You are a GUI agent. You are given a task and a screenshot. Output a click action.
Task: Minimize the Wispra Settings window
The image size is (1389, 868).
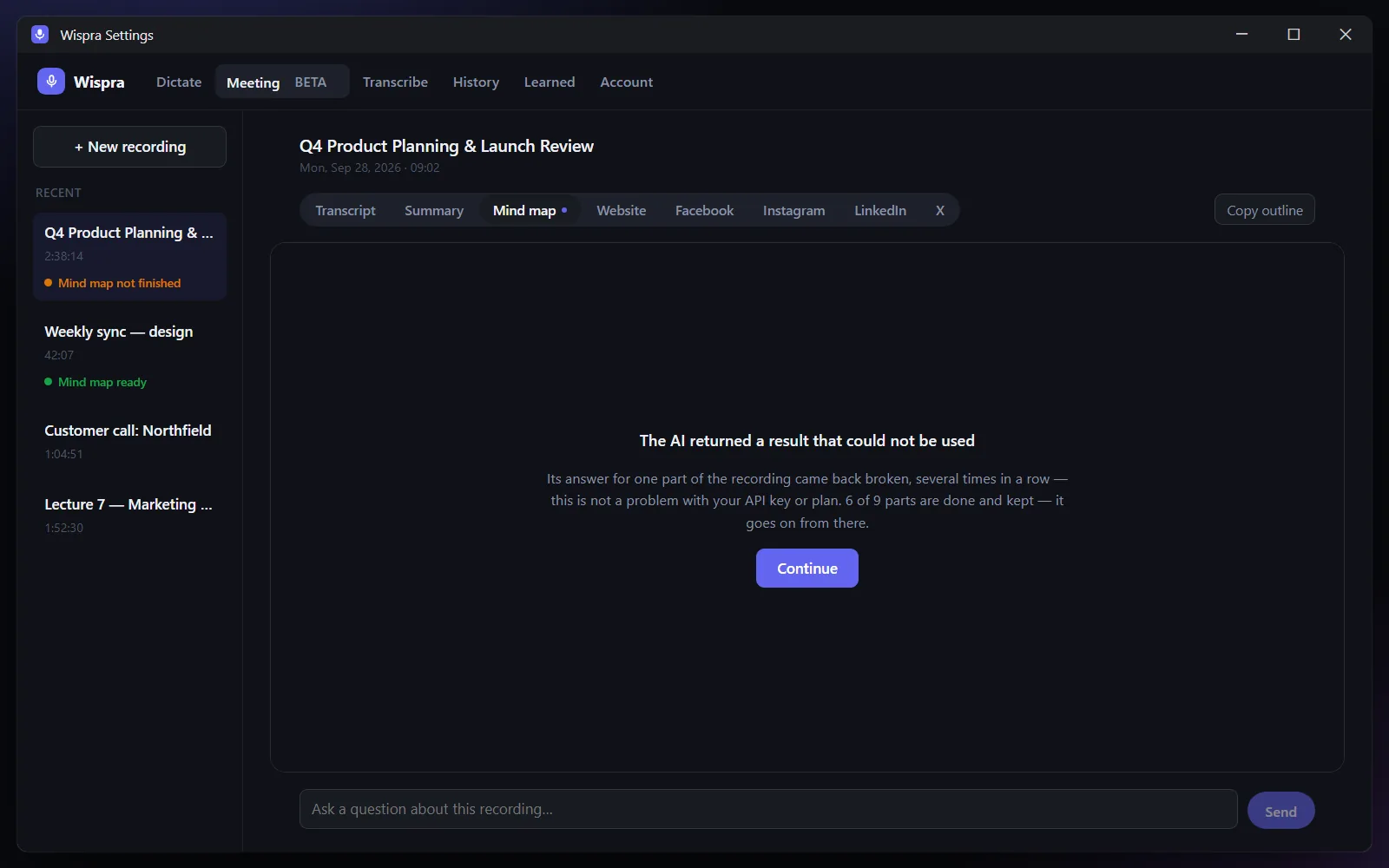point(1241,35)
